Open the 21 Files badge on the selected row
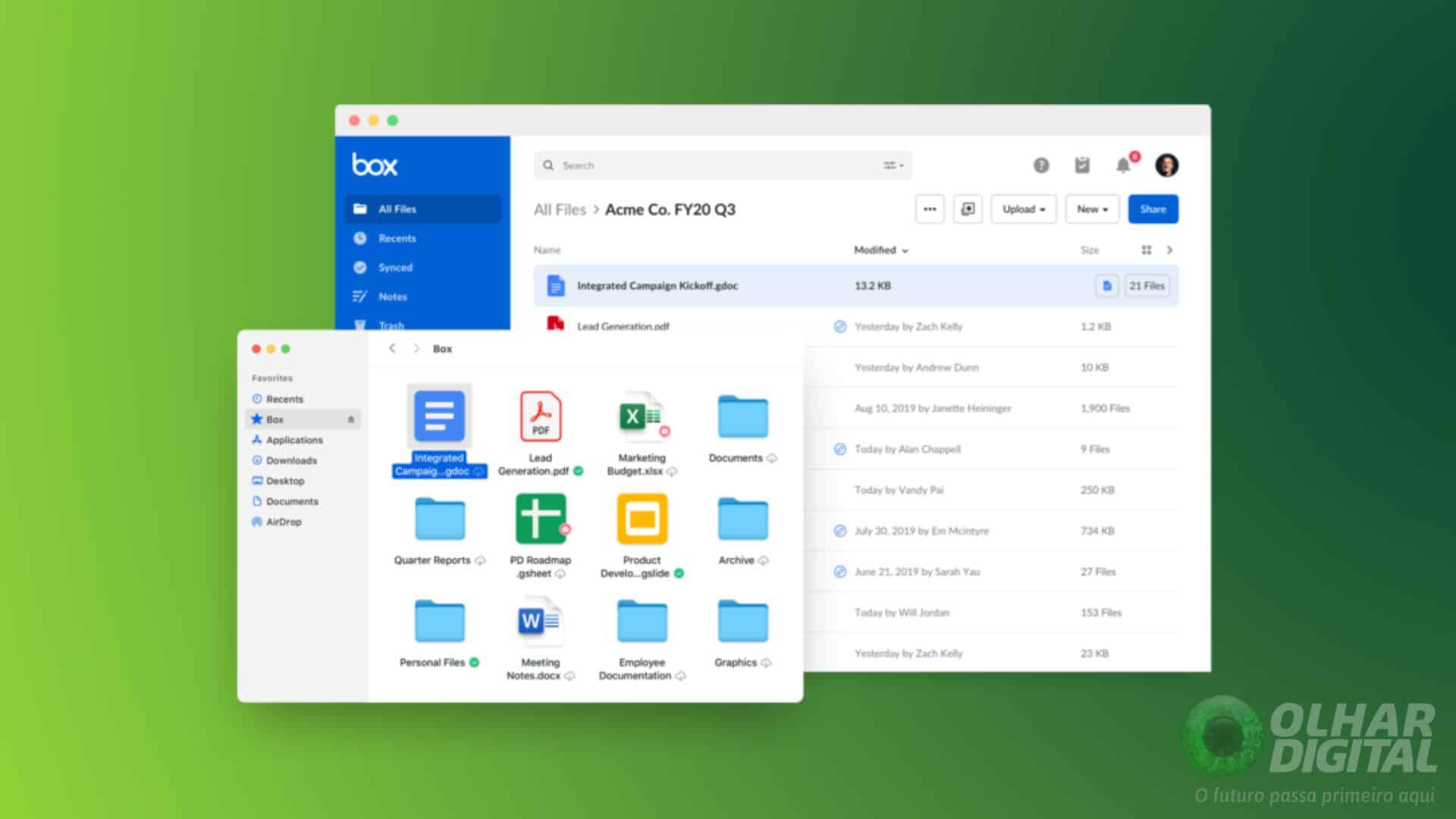 (1147, 286)
